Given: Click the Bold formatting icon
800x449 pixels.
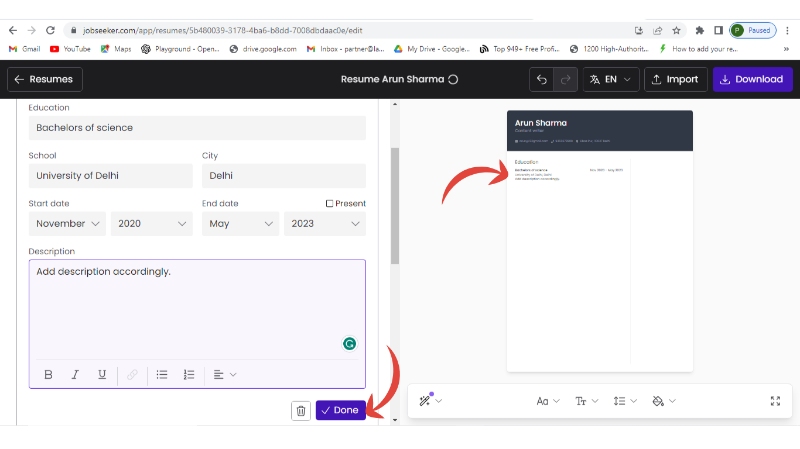Looking at the screenshot, I should tap(48, 375).
